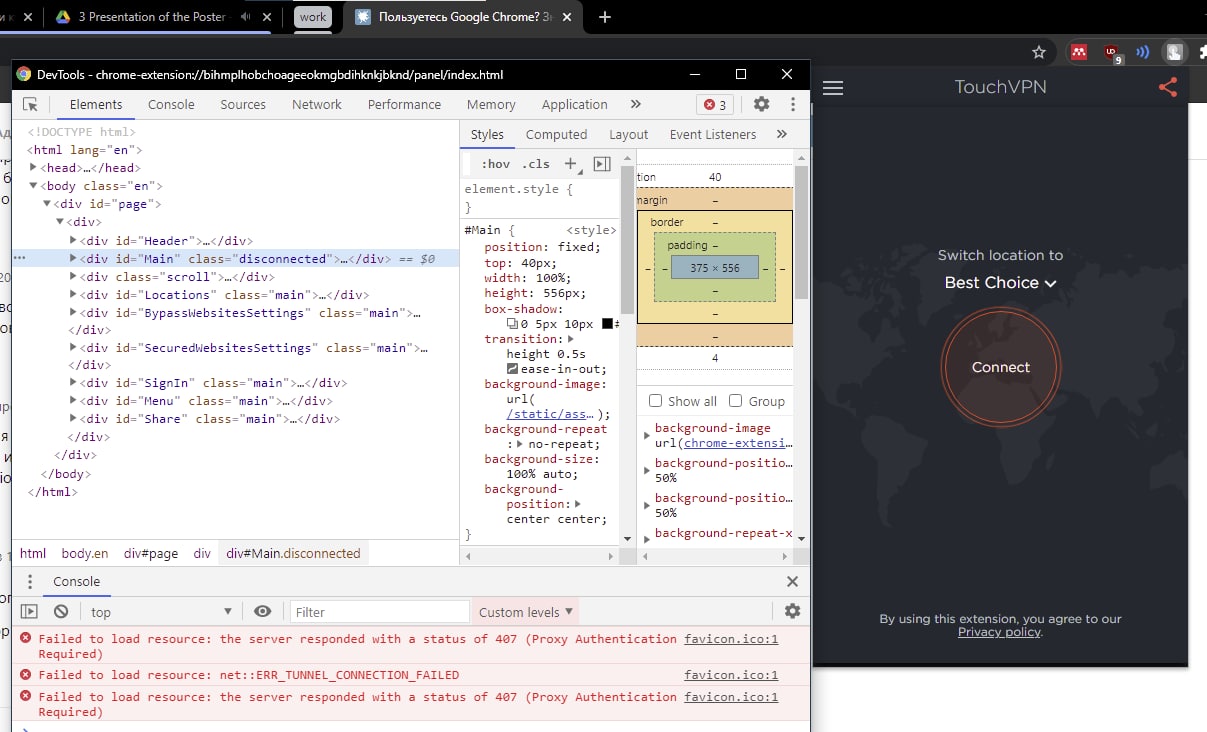Close the console drawer with X

[792, 581]
